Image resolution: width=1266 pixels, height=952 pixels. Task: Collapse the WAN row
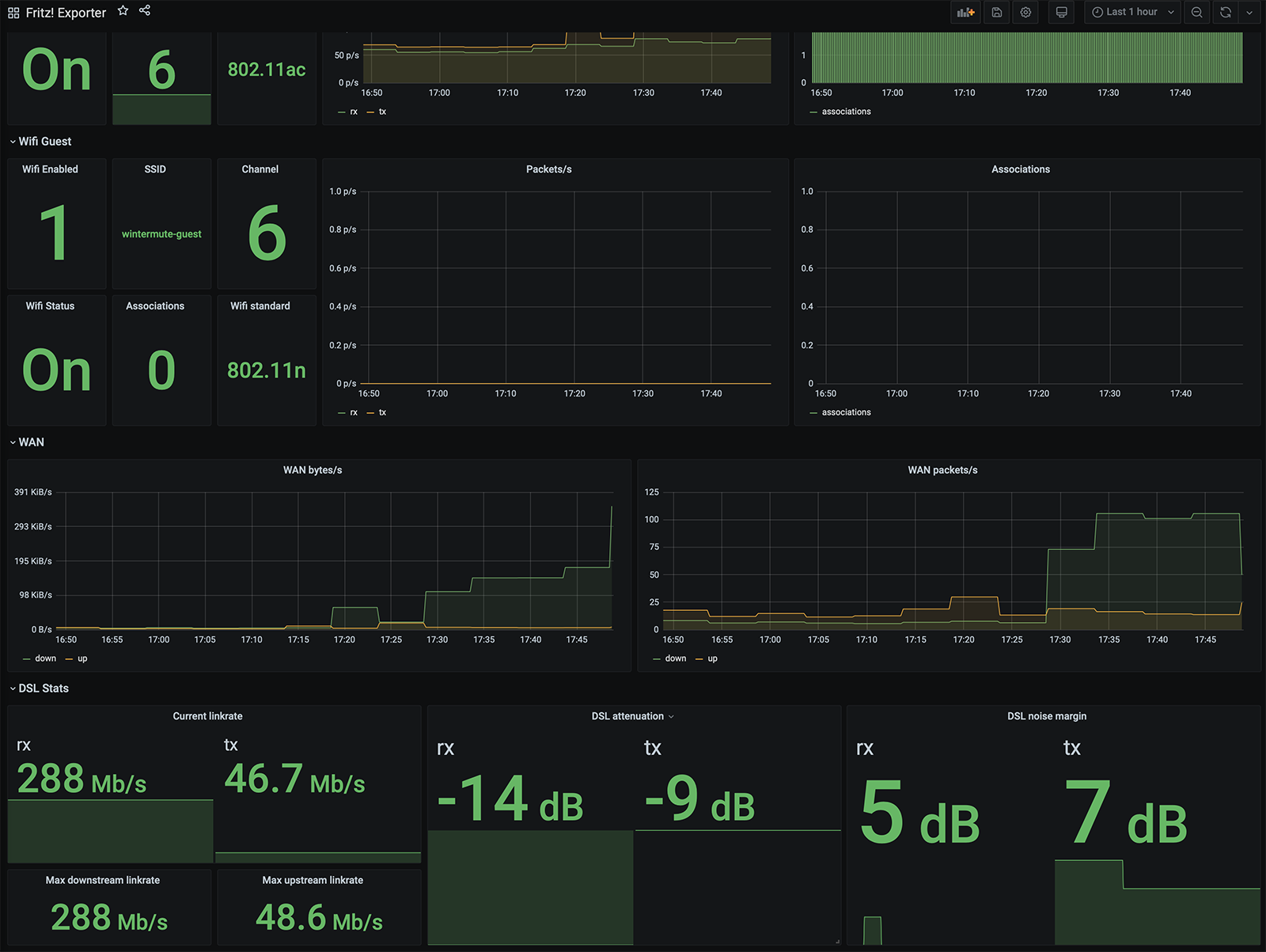pos(27,442)
